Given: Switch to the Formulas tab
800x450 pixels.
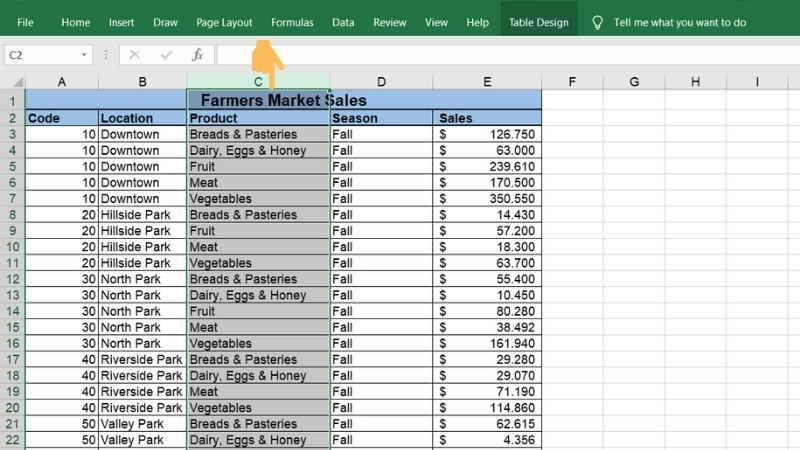Looking at the screenshot, I should tap(292, 22).
